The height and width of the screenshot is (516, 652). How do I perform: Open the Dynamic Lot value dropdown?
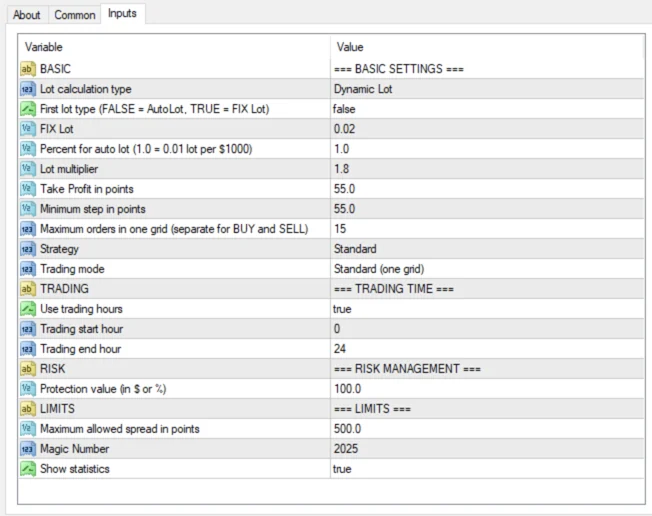point(487,89)
